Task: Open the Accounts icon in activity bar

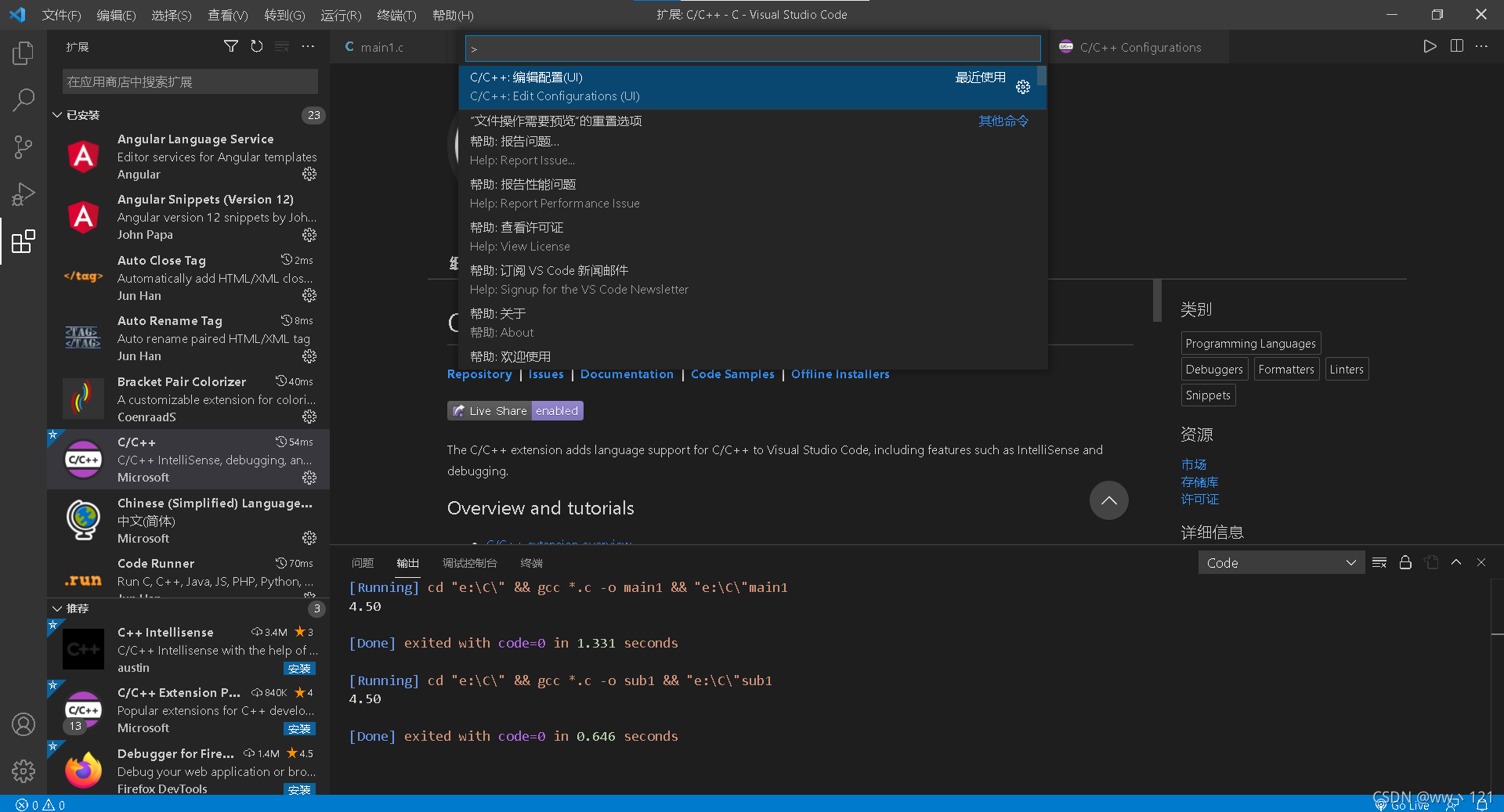Action: 23,724
